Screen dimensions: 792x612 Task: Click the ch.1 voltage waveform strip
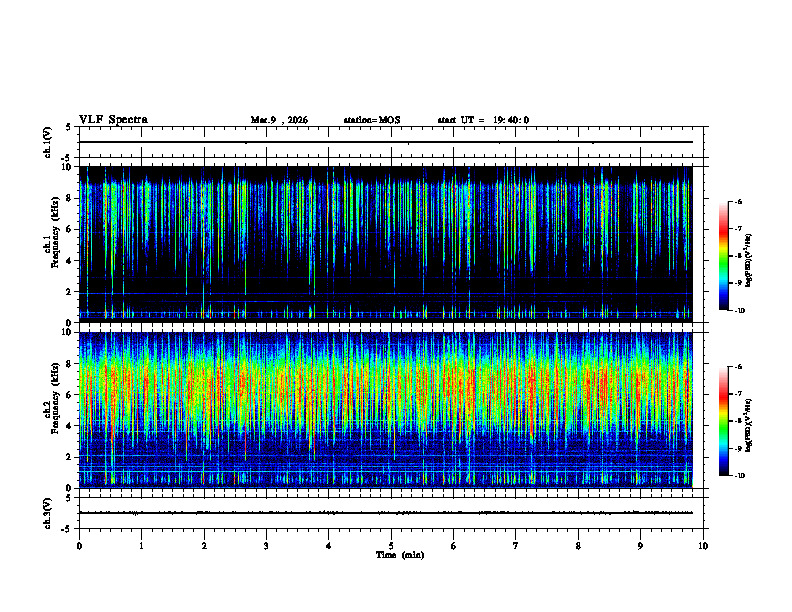pos(391,142)
